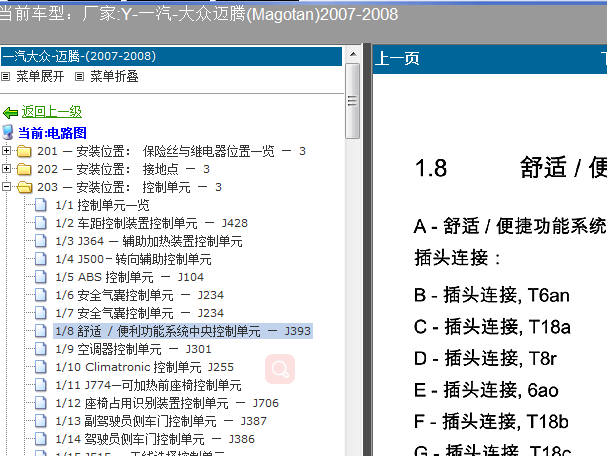This screenshot has width=607, height=456.
Task: Open 201 保险丝与继电器位置一览 folder
Action: pos(171,151)
